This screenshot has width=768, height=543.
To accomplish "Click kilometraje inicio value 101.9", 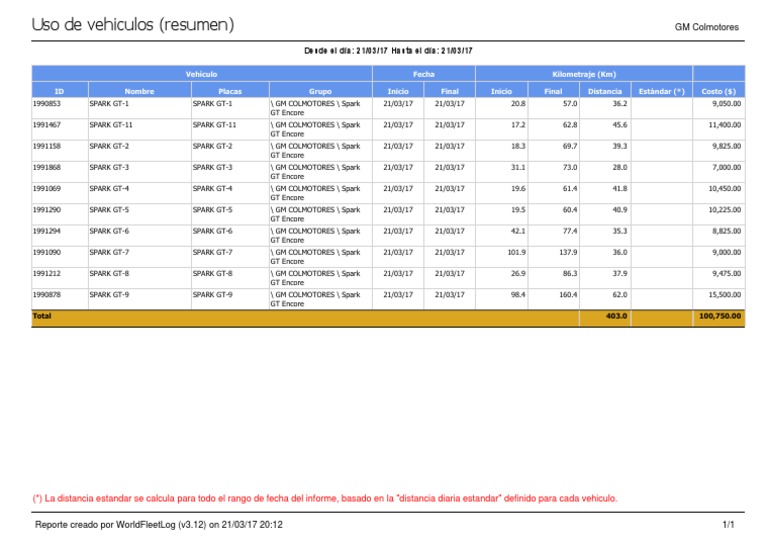I will click(516, 252).
